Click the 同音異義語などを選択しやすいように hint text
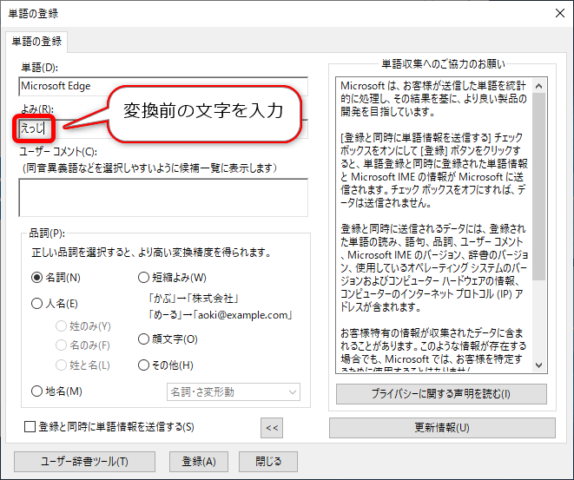The height and width of the screenshot is (480, 574). (x=150, y=168)
